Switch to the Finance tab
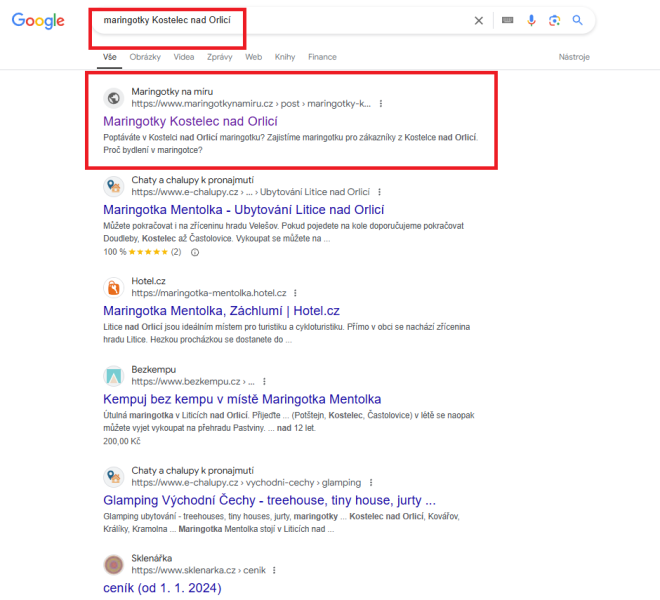 point(322,57)
